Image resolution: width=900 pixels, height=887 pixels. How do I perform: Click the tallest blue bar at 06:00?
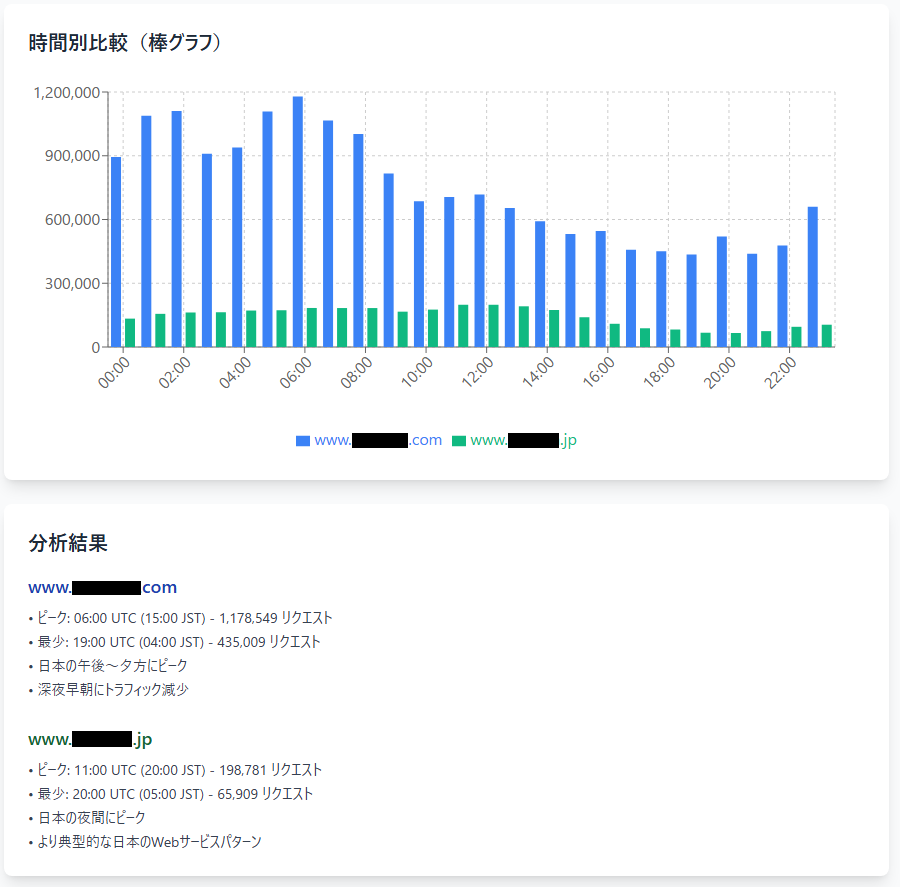[x=298, y=222]
